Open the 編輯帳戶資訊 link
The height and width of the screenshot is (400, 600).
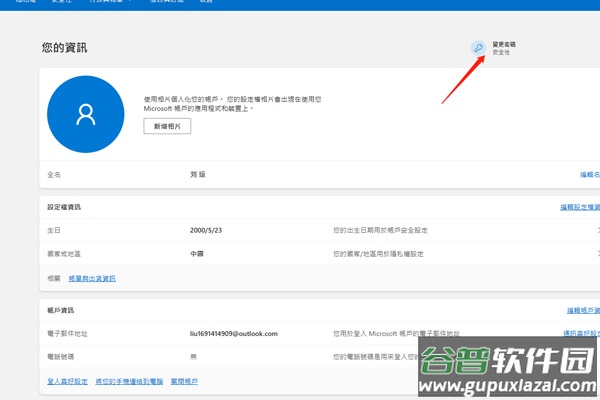pos(583,310)
